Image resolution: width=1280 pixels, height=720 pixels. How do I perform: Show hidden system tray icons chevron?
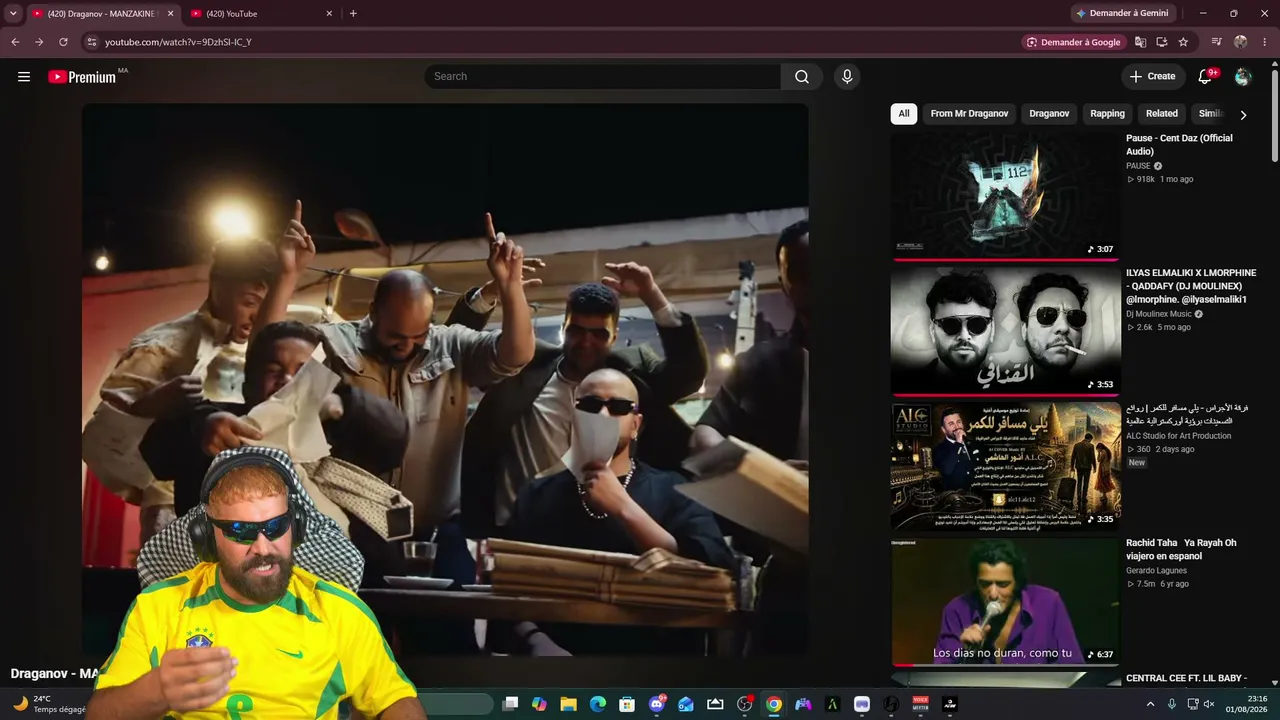(x=1150, y=704)
